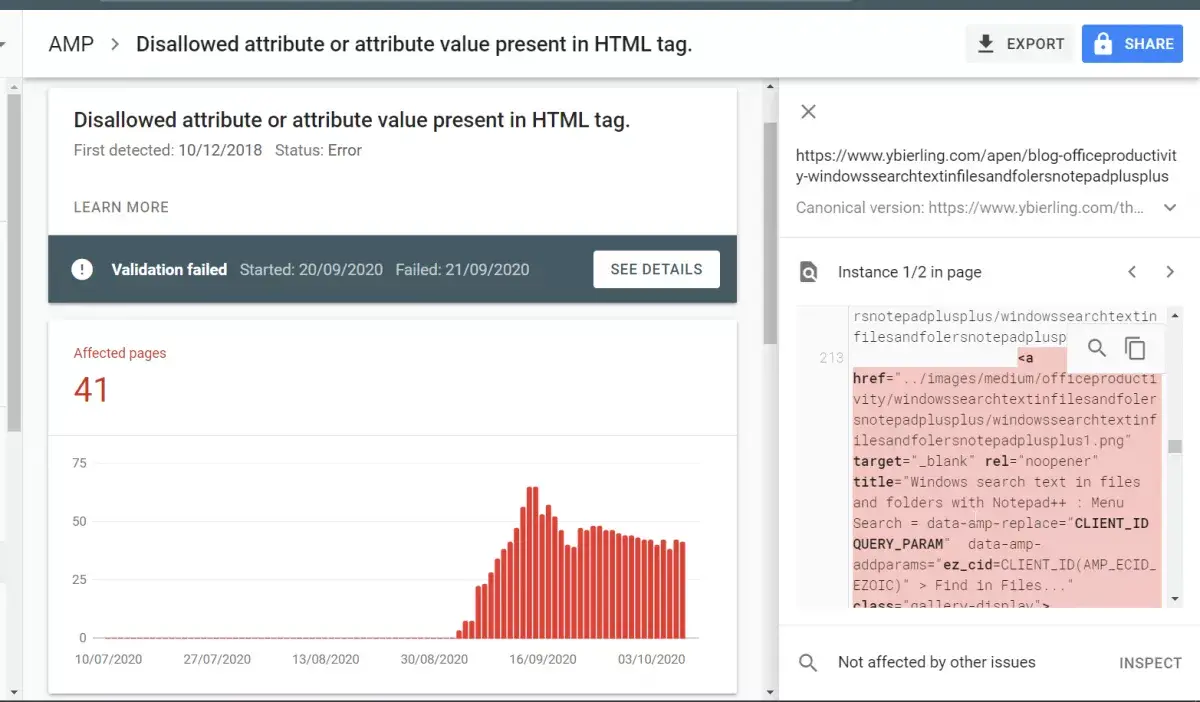Copy the code snippet with copy icon
1200x702 pixels.
click(x=1135, y=348)
